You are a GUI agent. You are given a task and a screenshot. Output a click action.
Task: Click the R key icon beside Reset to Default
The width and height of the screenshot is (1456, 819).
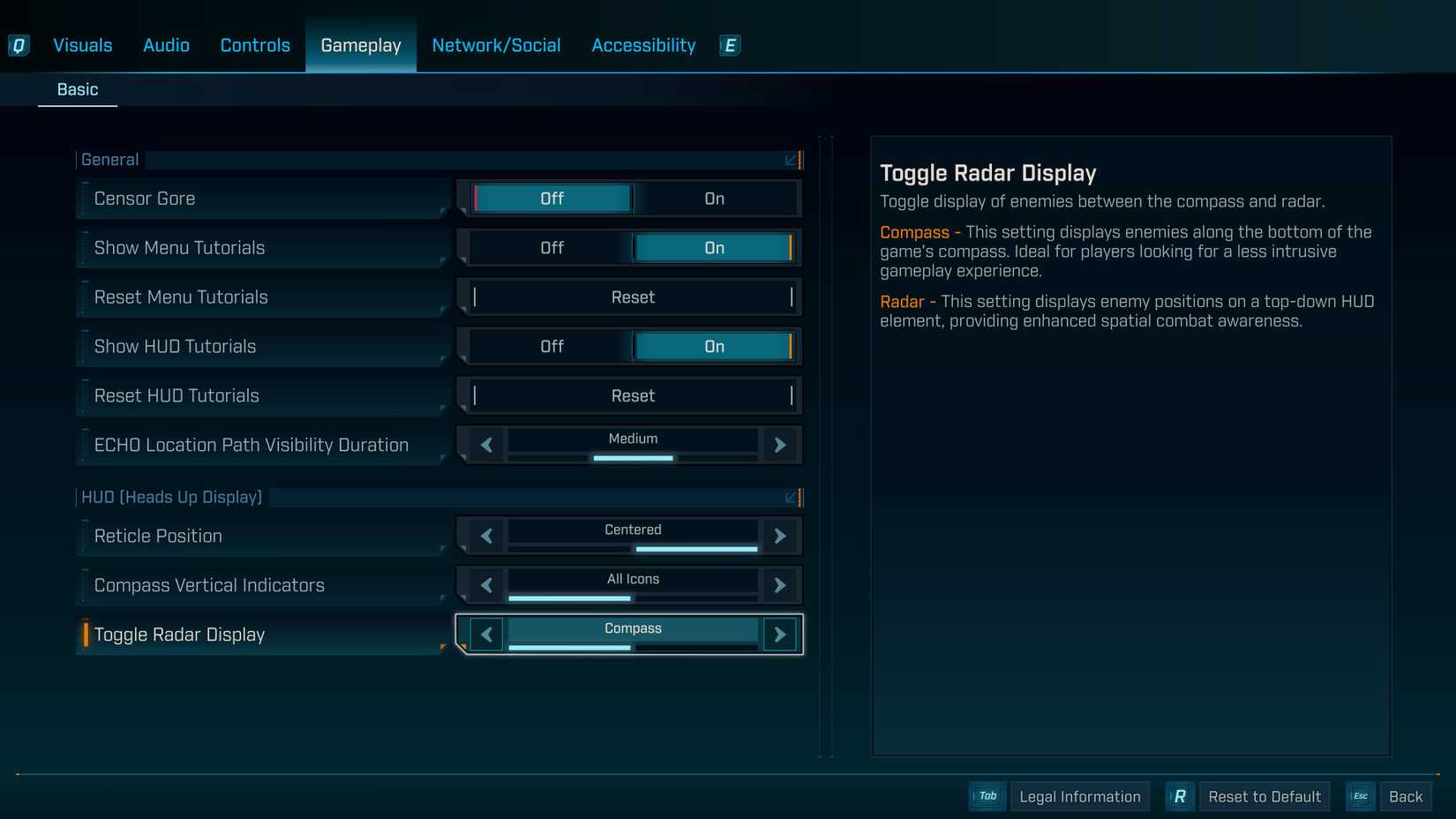click(x=1180, y=796)
